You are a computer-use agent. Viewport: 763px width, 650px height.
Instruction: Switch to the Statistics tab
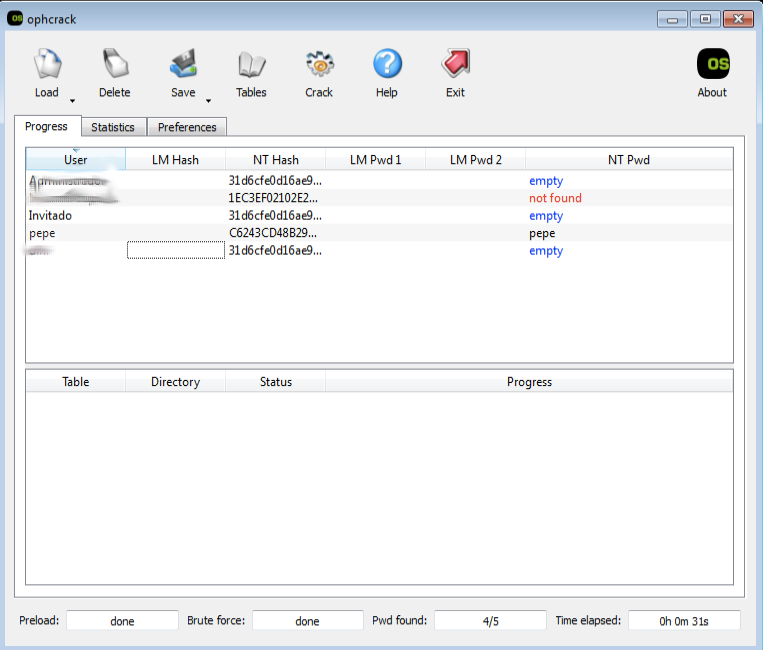pos(113,127)
